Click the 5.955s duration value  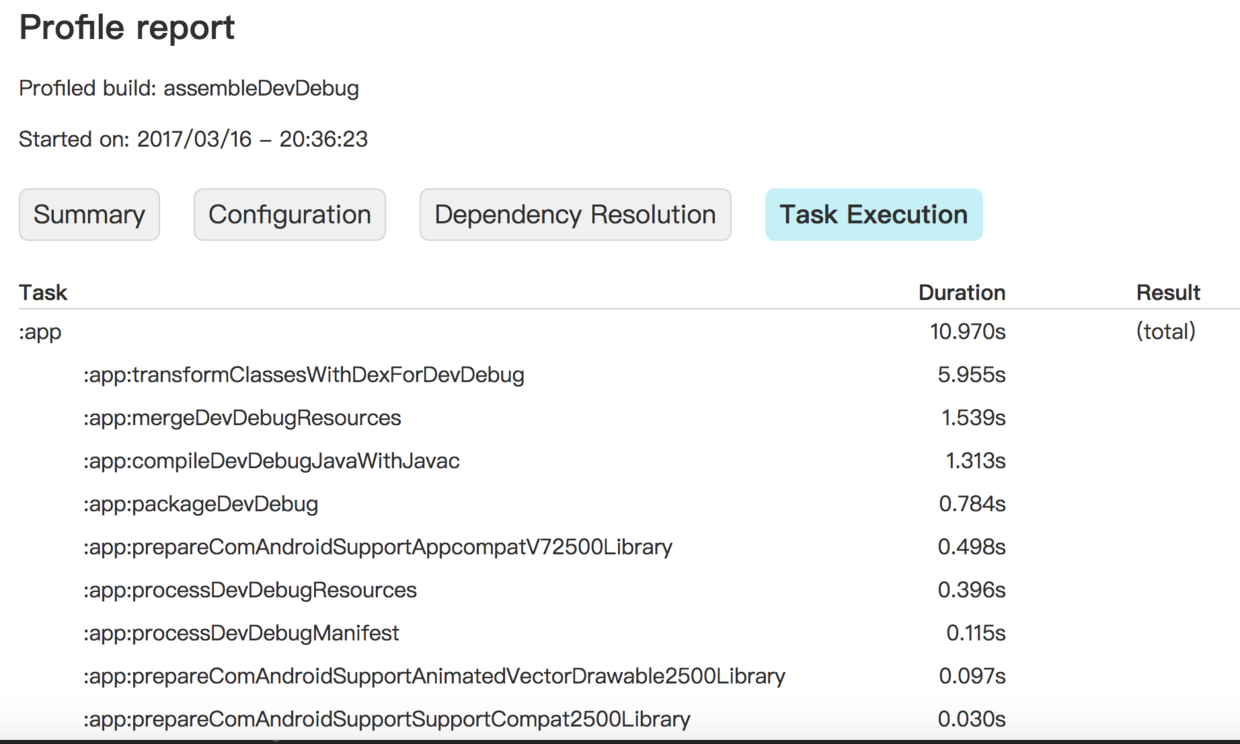pos(972,375)
